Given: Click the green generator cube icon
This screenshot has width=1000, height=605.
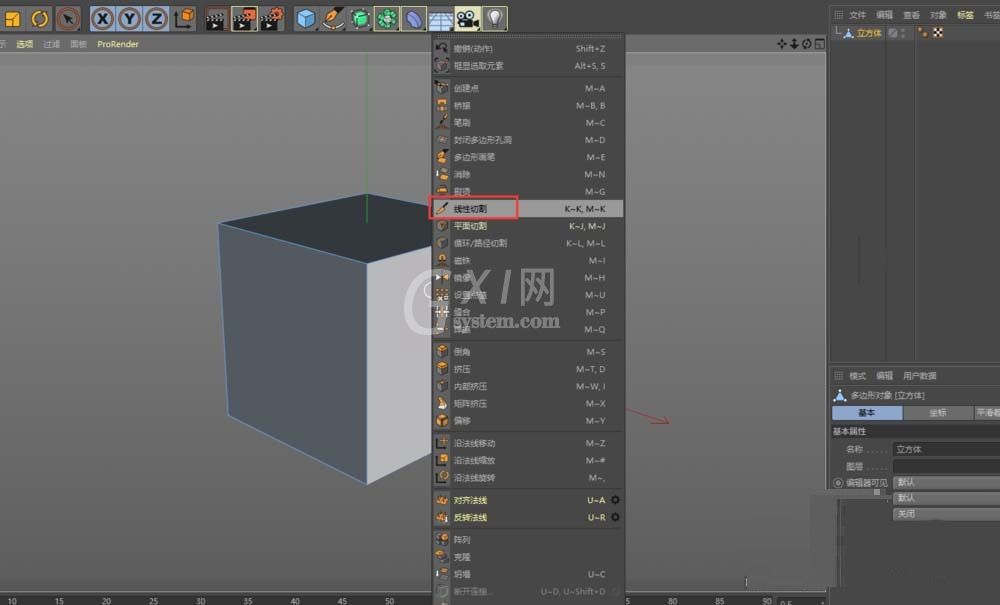Looking at the screenshot, I should tap(360, 18).
